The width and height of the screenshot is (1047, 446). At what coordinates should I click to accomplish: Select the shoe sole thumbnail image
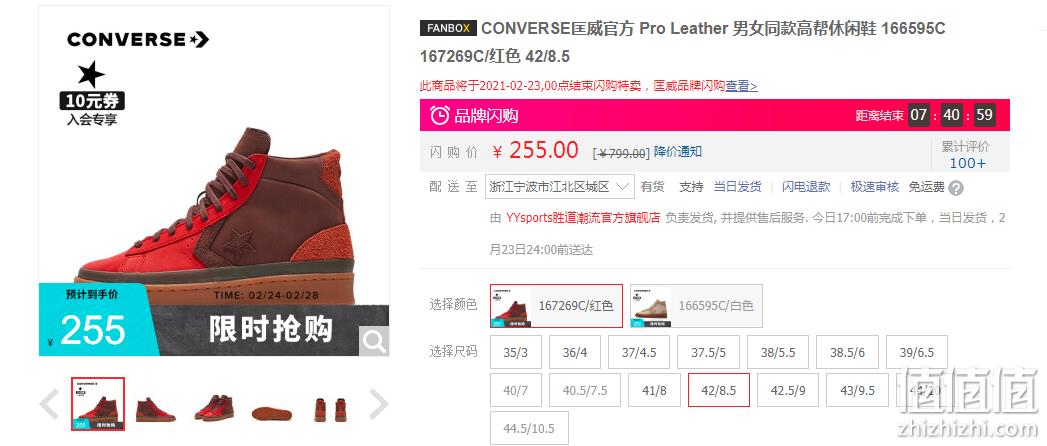point(272,412)
